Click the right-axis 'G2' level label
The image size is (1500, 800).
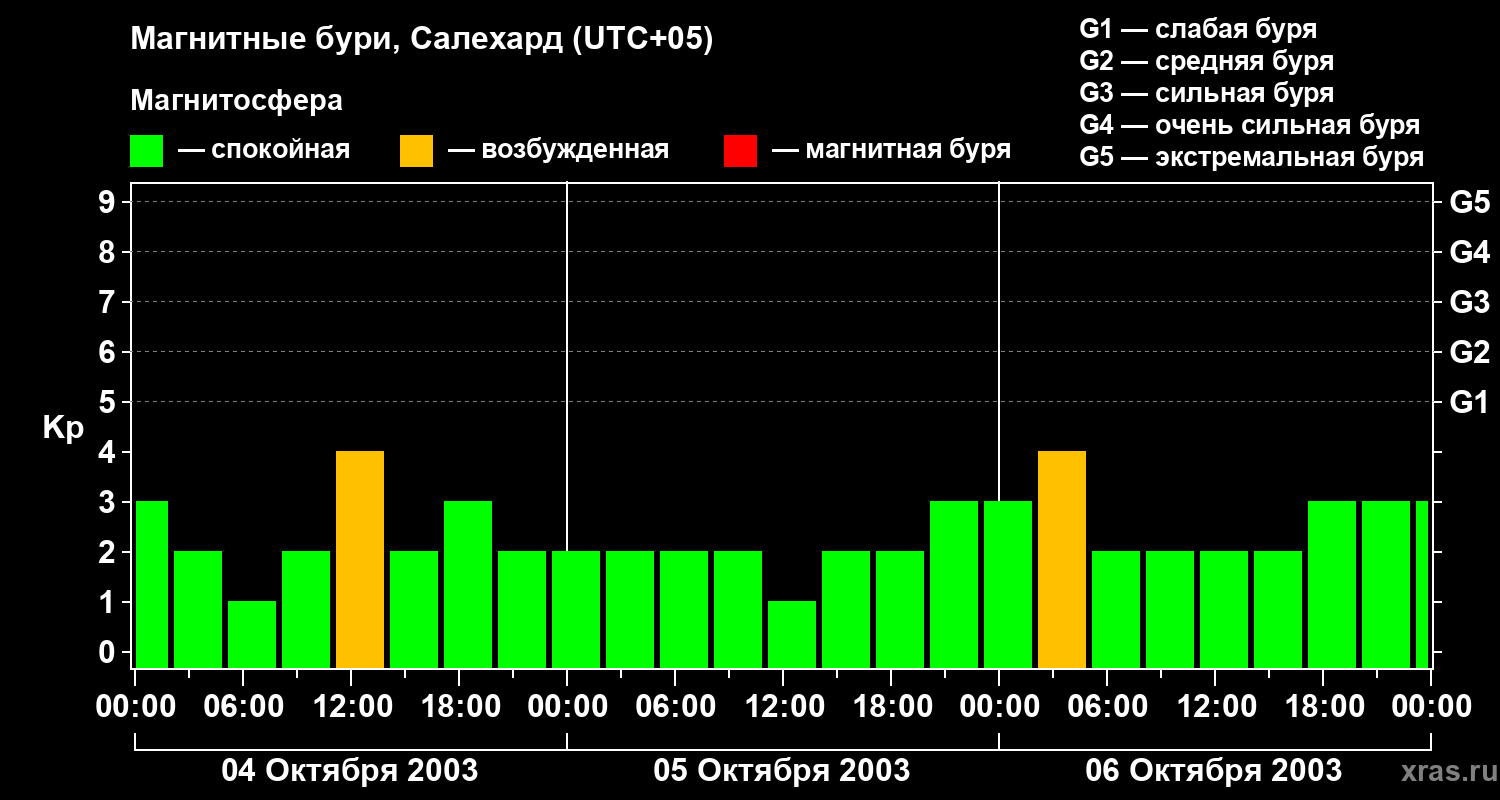click(x=1469, y=352)
